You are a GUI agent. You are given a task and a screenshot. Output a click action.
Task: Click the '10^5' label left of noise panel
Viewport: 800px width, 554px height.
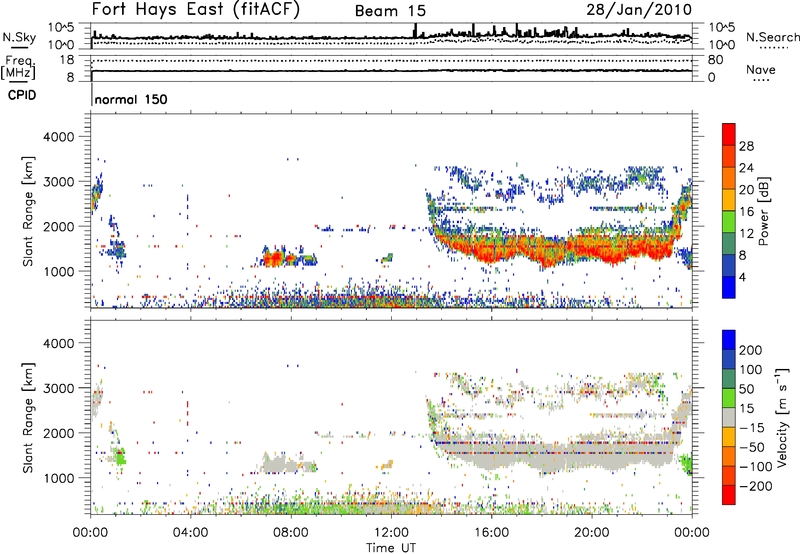[x=61, y=27]
